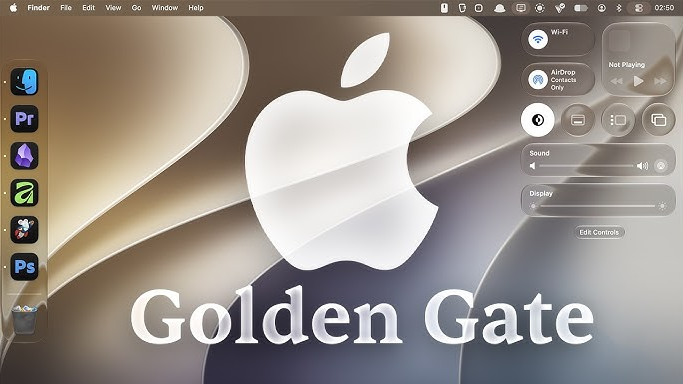
Task: Click the low volume speaker icon
Action: pyautogui.click(x=532, y=166)
